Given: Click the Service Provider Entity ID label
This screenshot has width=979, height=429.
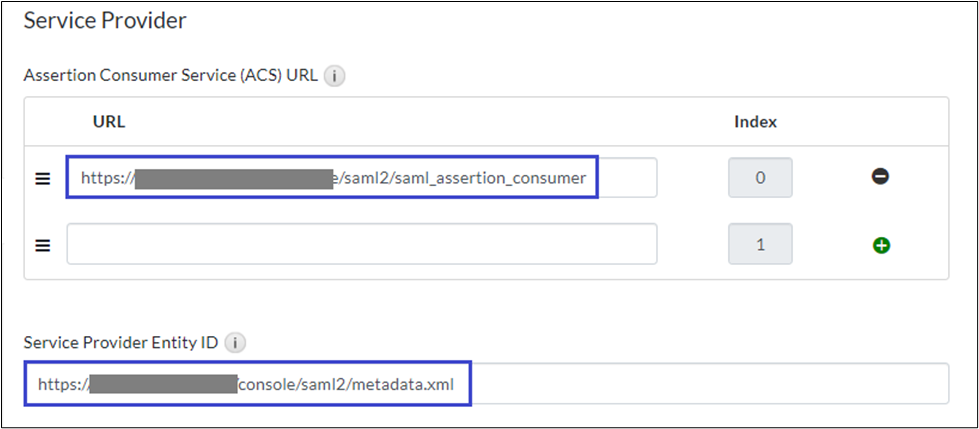Looking at the screenshot, I should (x=120, y=343).
